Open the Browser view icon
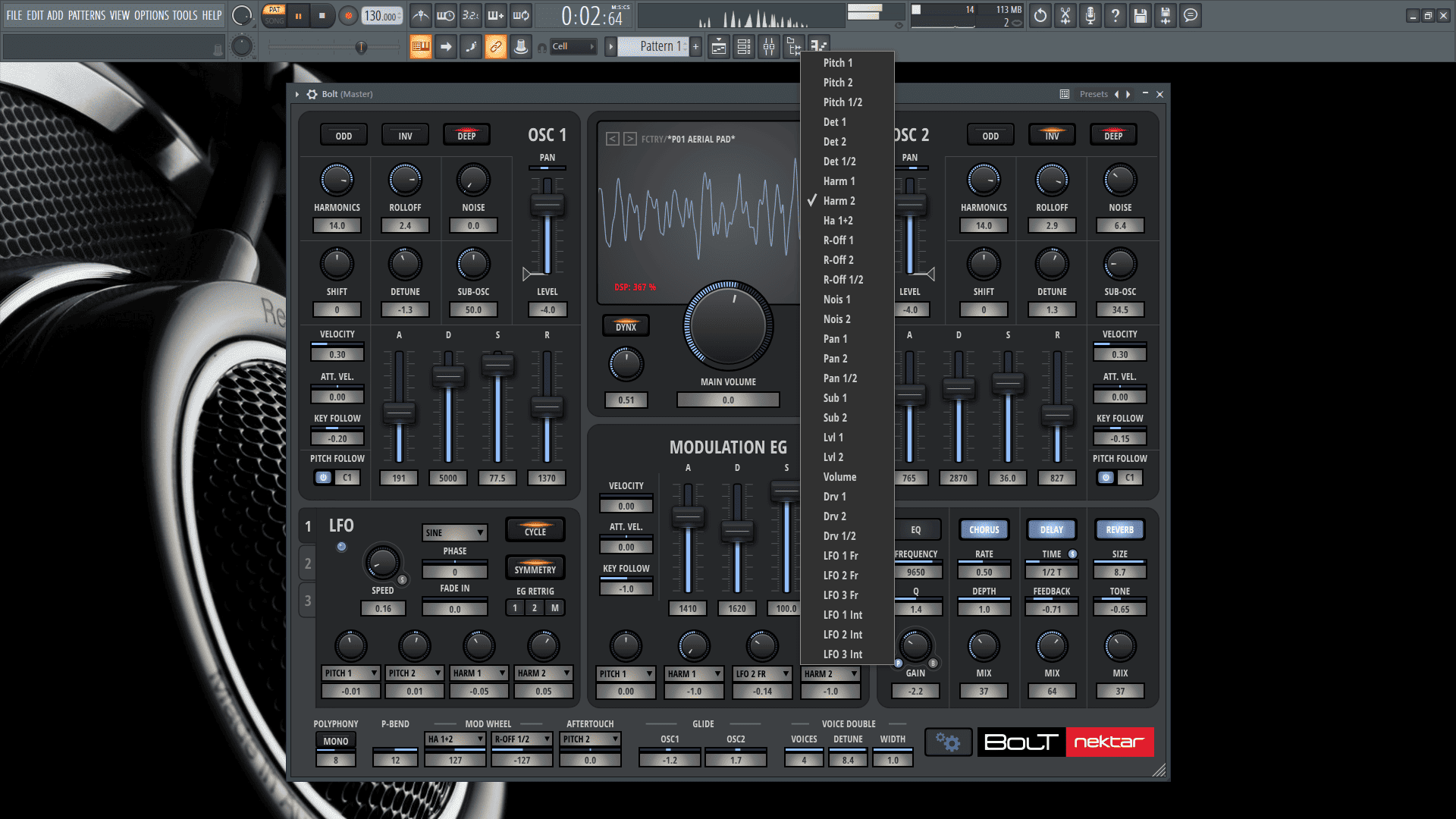 pos(794,47)
